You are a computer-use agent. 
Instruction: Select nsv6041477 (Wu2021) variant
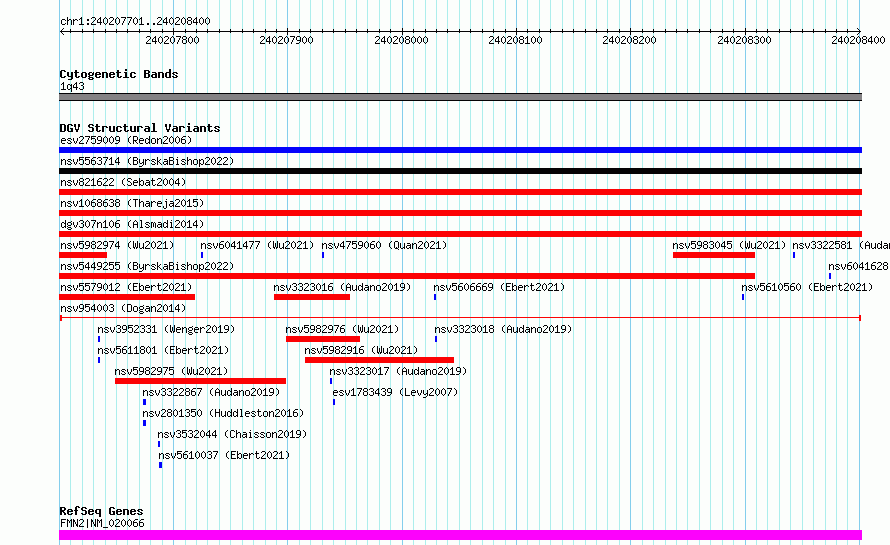(x=257, y=245)
